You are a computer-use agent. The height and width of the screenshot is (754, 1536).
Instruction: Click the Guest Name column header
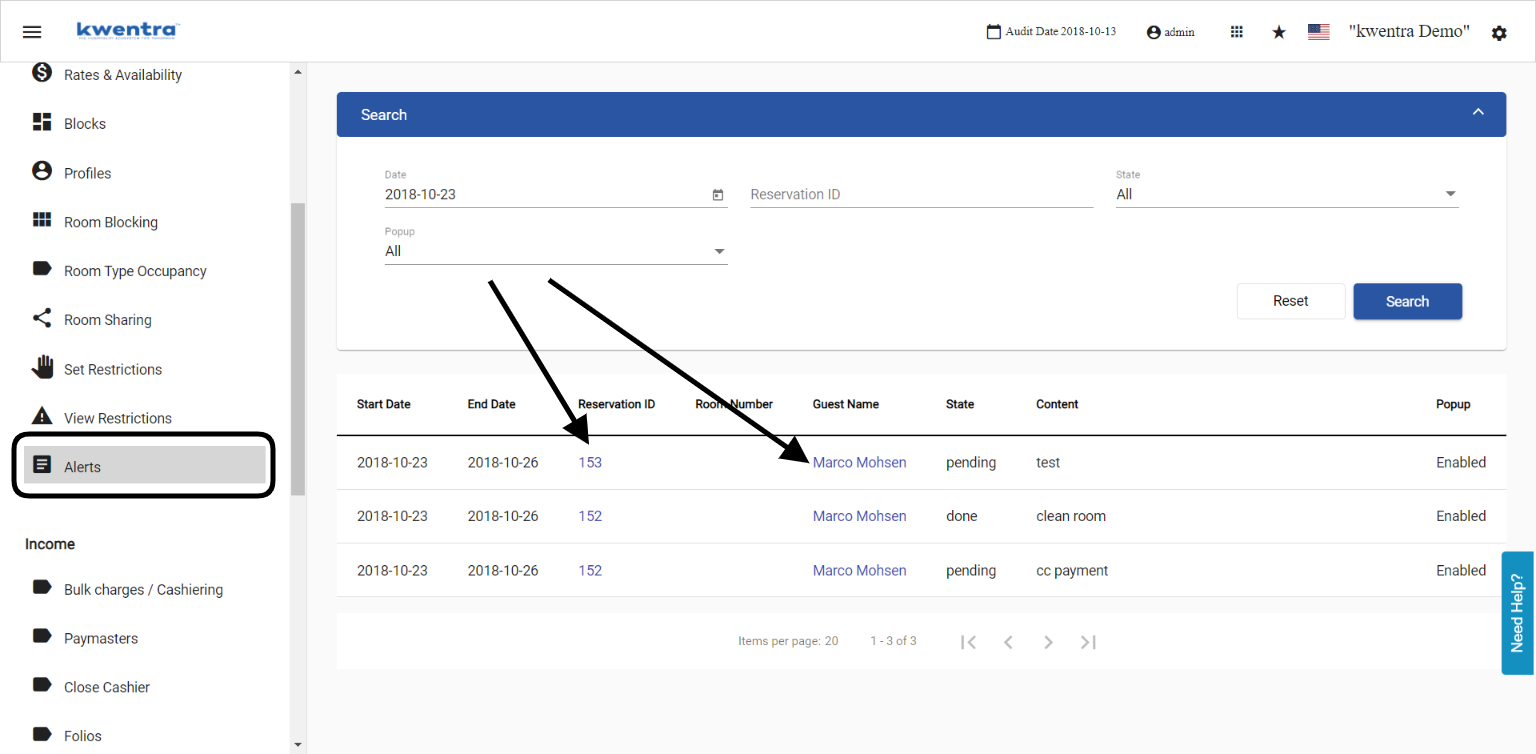coord(846,404)
